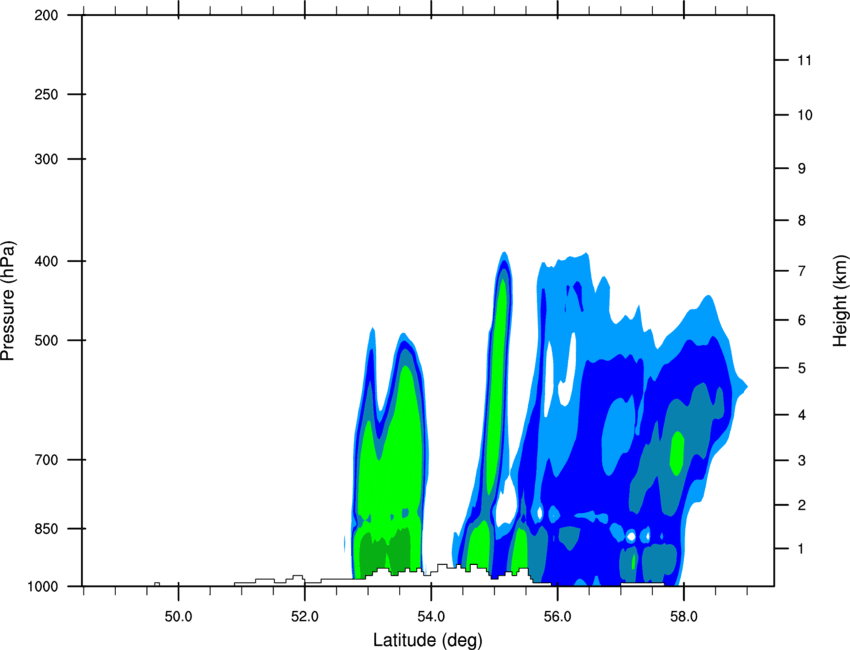This screenshot has height=650, width=850.
Task: Select the 500 pressure tick label
Action: (x=46, y=340)
